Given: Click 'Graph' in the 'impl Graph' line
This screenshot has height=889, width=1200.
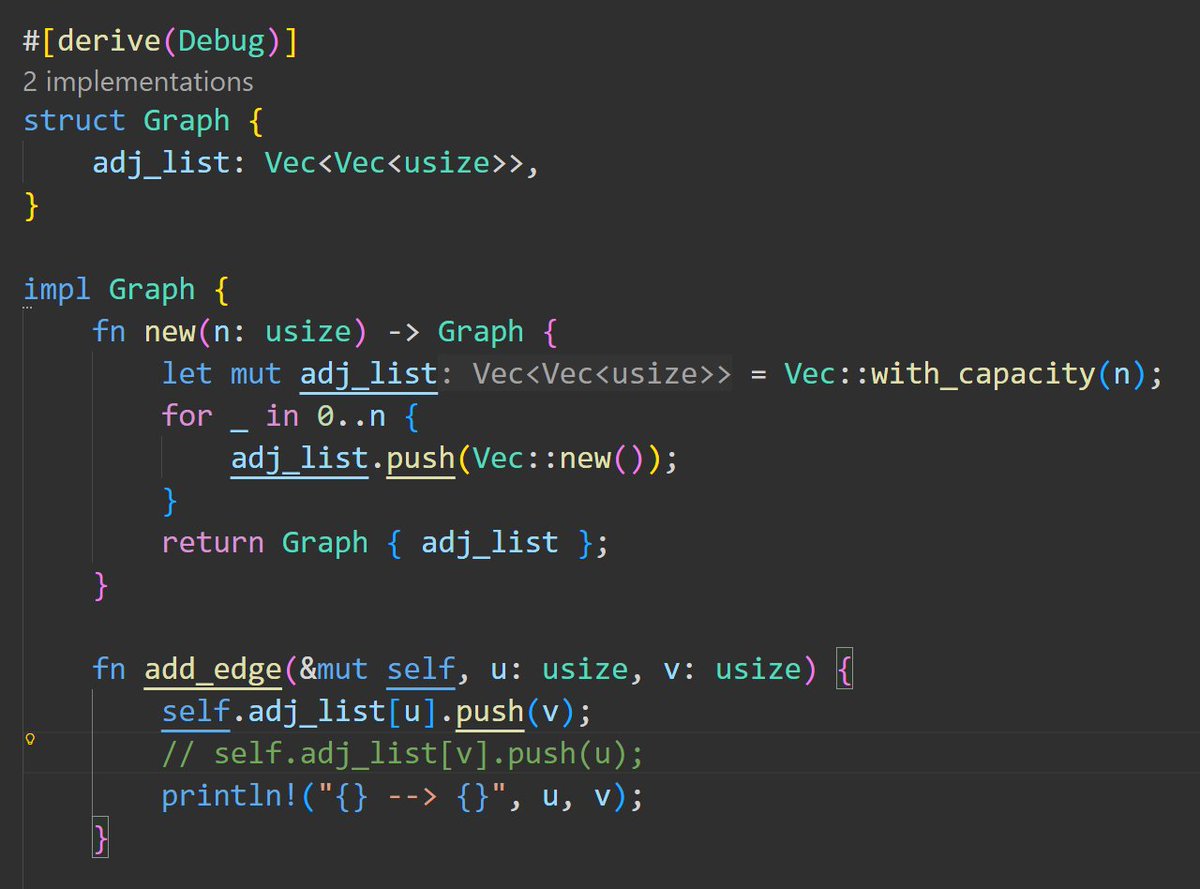Looking at the screenshot, I should coord(152,290).
